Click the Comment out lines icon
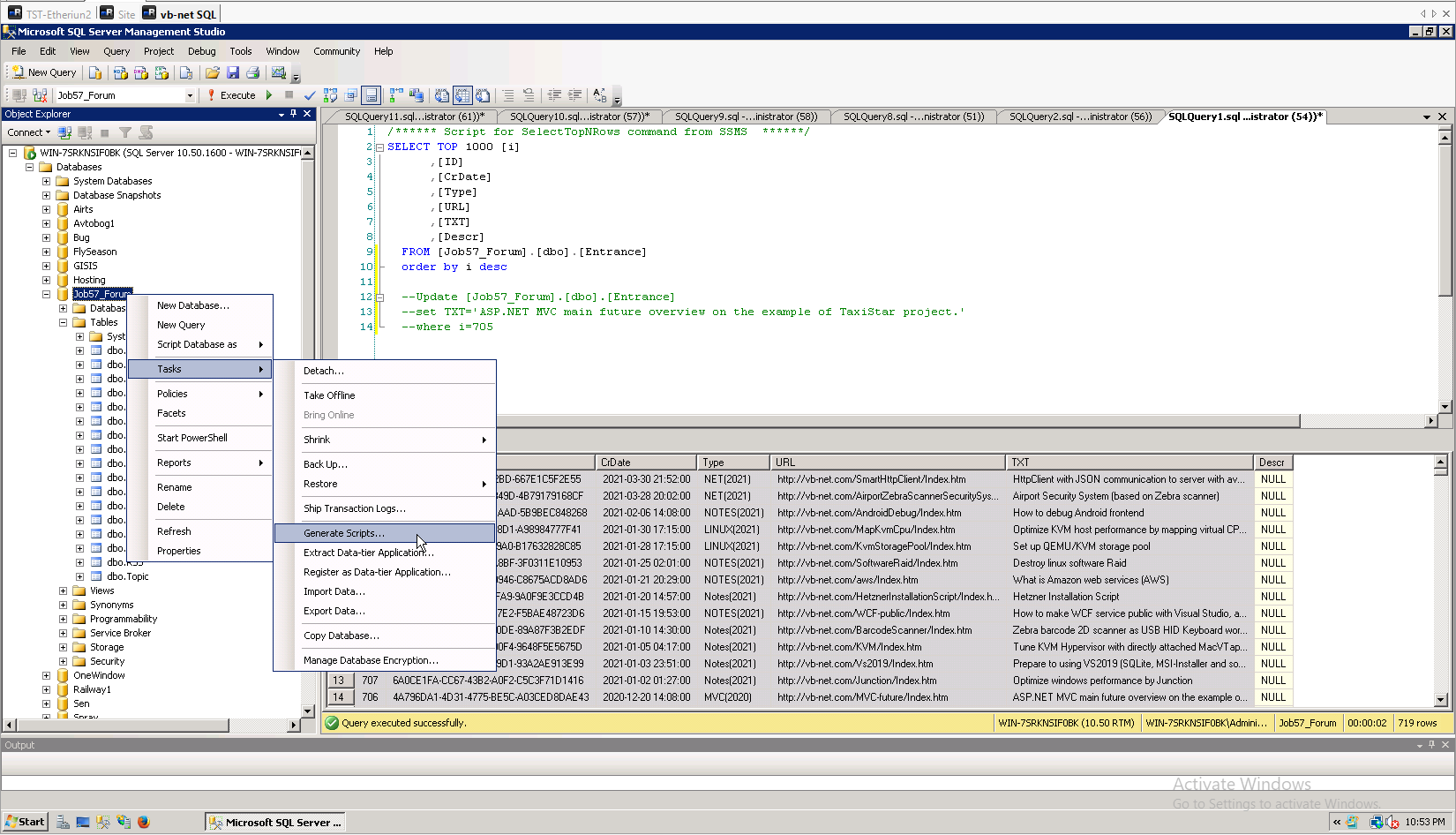The height and width of the screenshot is (835, 1456). coord(508,95)
